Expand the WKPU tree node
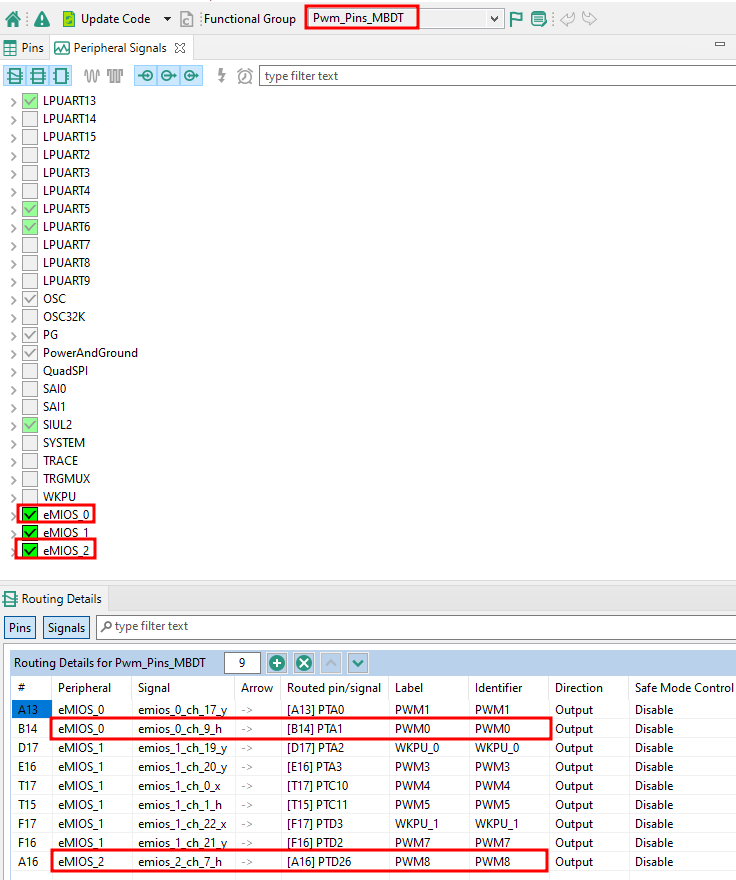 13,497
